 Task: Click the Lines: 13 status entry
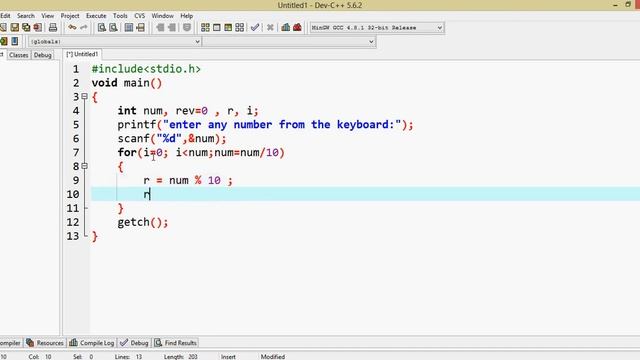(129, 356)
